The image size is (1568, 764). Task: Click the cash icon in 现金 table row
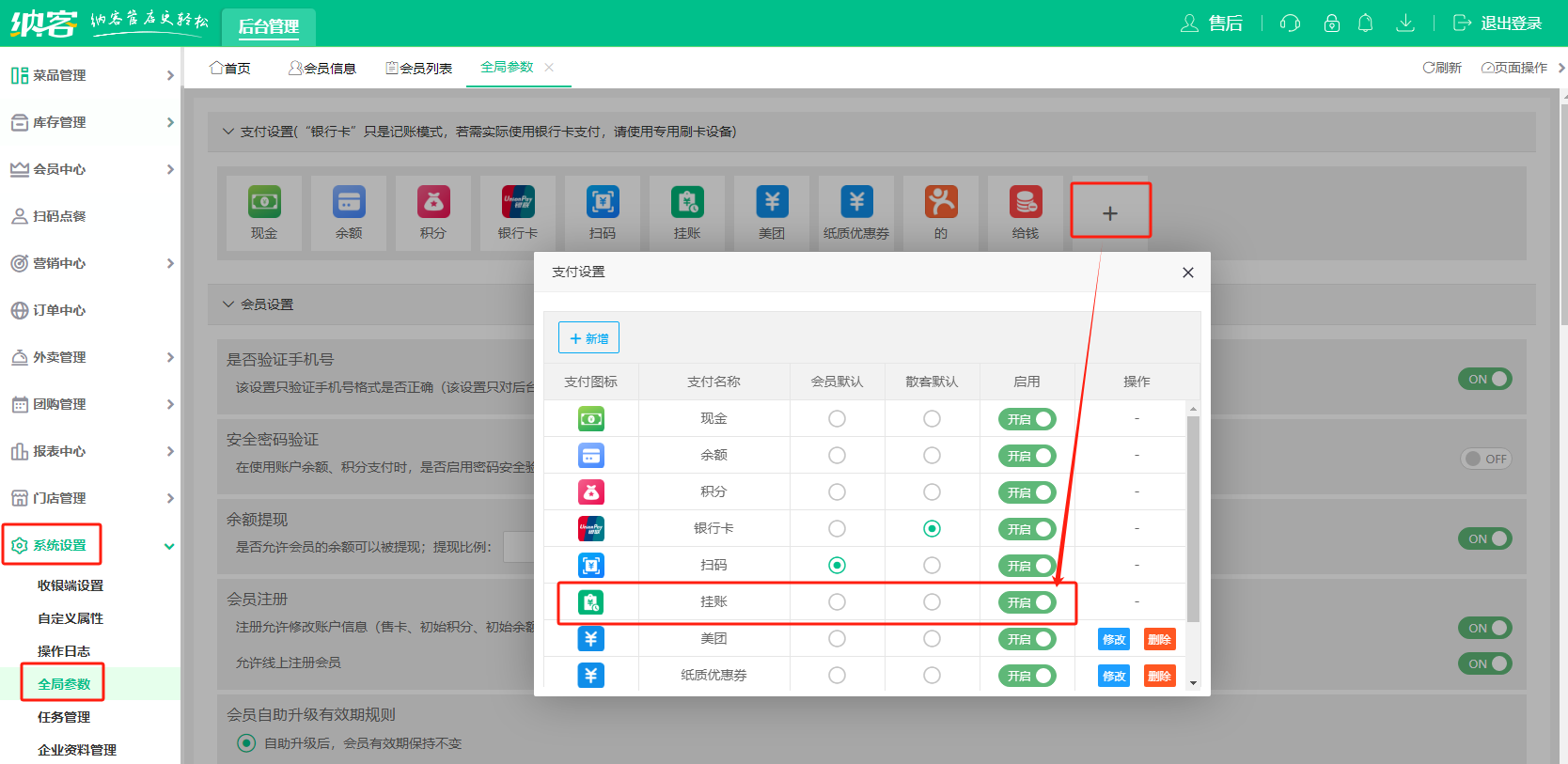point(591,419)
